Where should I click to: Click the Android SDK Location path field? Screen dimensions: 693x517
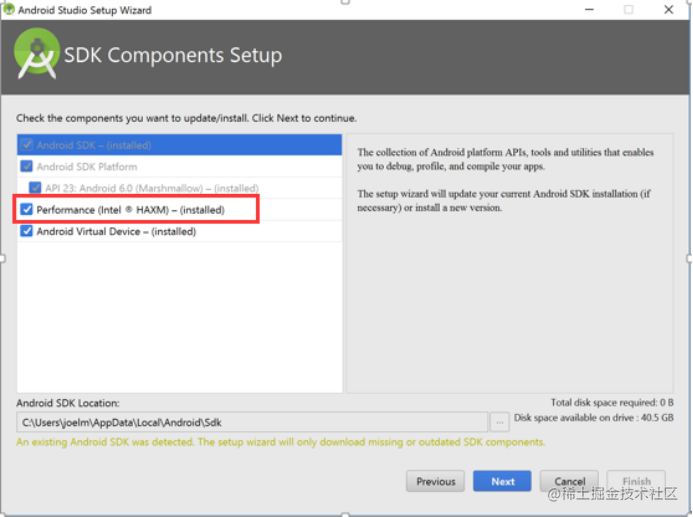click(x=252, y=422)
